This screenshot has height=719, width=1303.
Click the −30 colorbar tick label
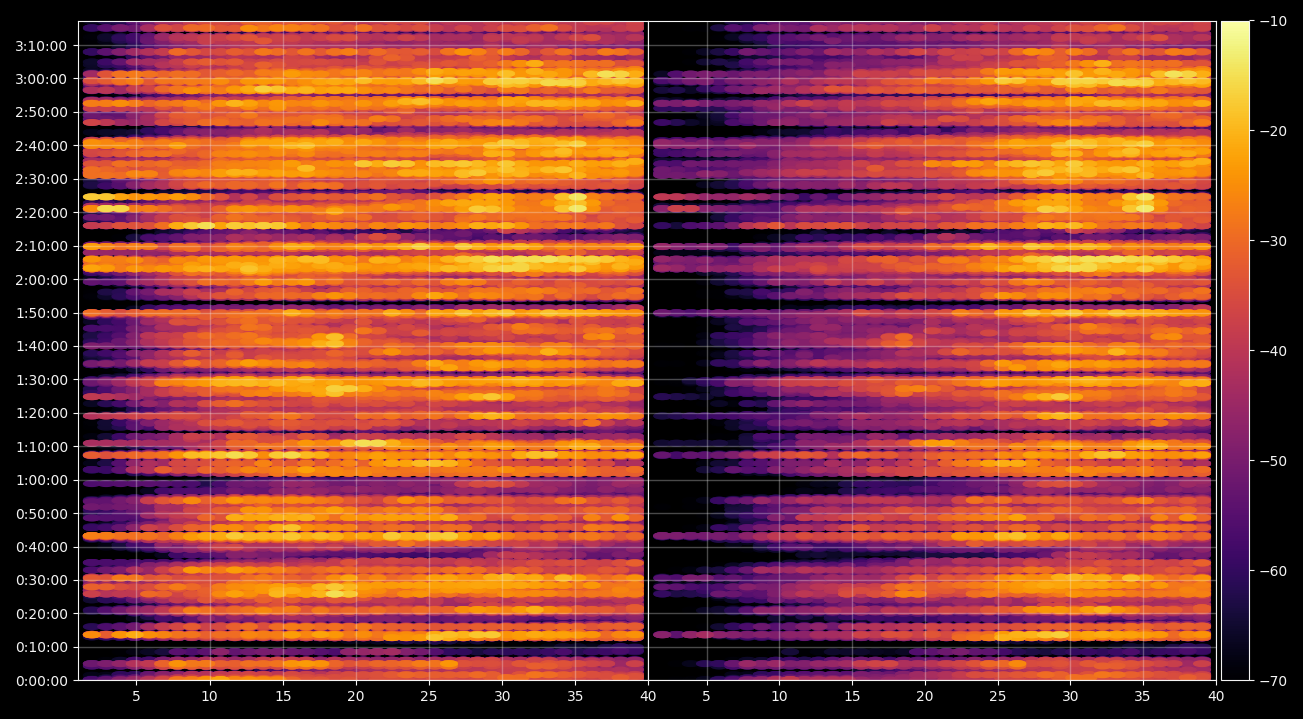[x=1273, y=241]
